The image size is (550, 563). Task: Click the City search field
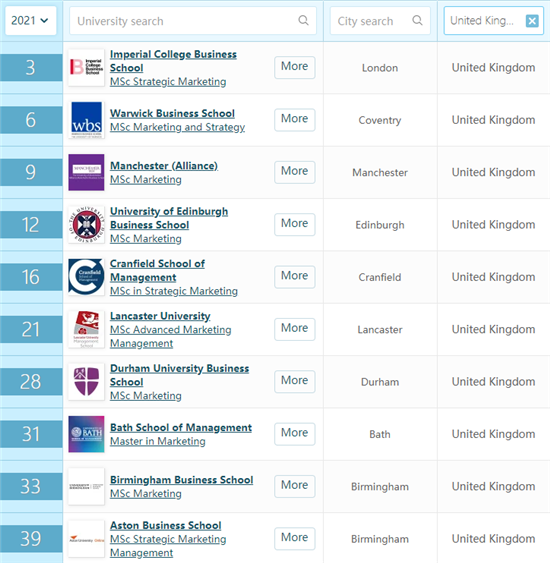pos(380,21)
